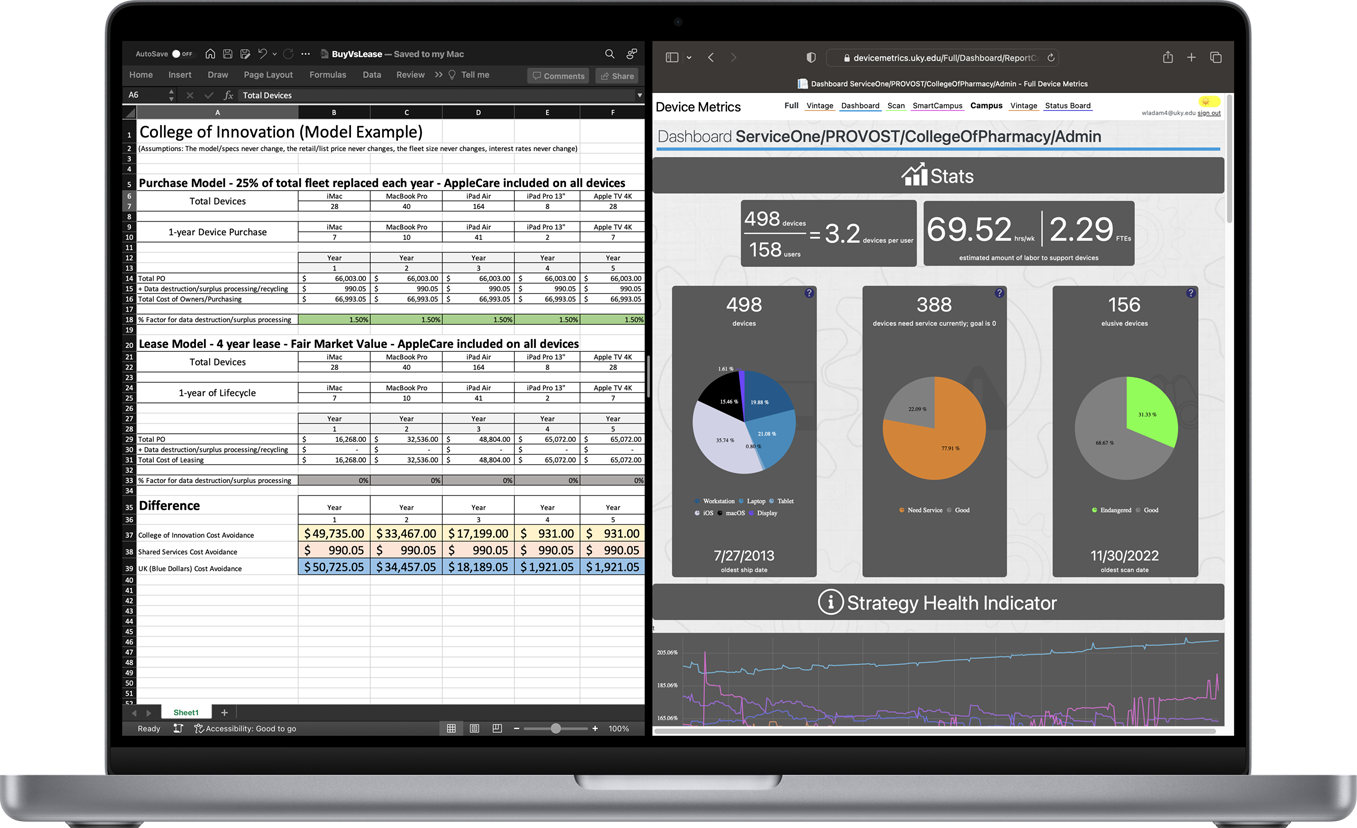Click the Save icon in Excel toolbar
Screen dimensions: 1357x828
pyautogui.click(x=228, y=54)
